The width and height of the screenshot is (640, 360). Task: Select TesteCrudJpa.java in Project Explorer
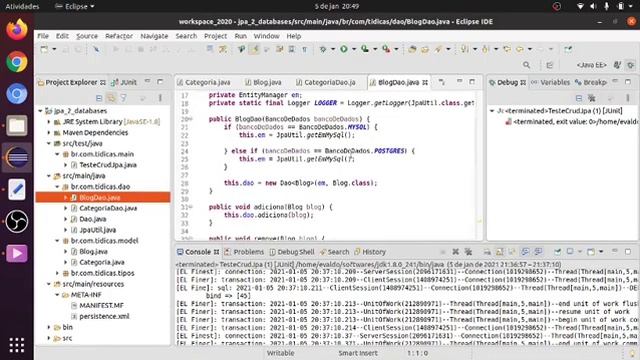tap(108, 165)
